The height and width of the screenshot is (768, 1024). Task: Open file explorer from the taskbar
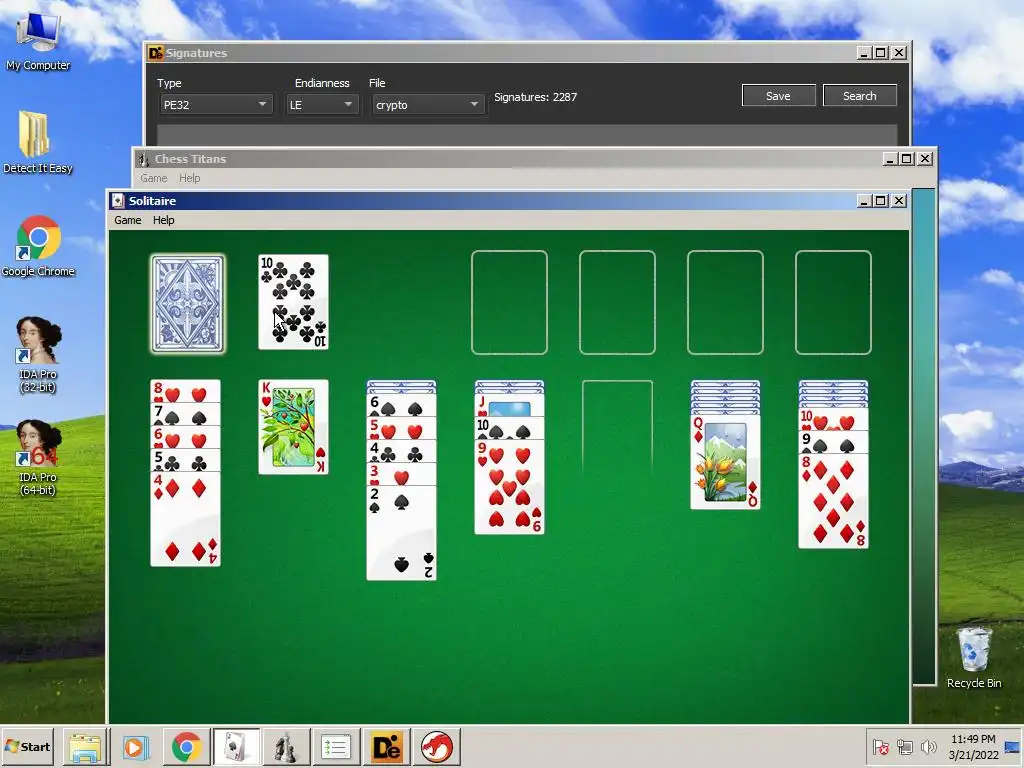click(x=86, y=747)
